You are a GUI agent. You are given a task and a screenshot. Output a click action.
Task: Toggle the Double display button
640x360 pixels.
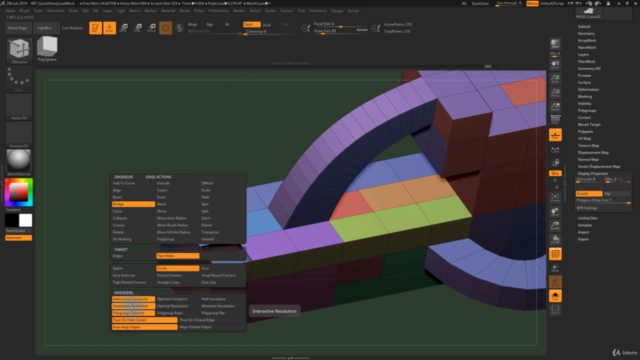[589, 193]
